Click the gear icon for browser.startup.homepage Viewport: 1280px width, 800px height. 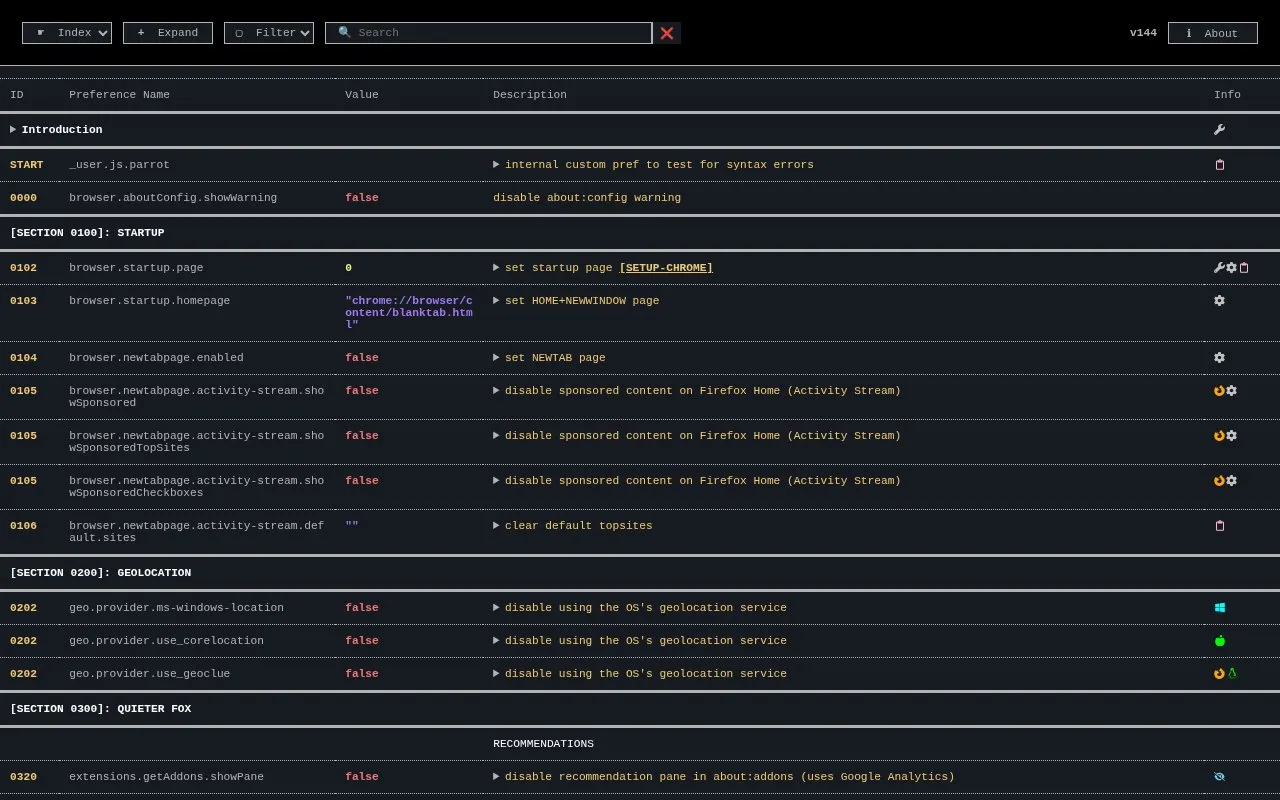(1219, 301)
